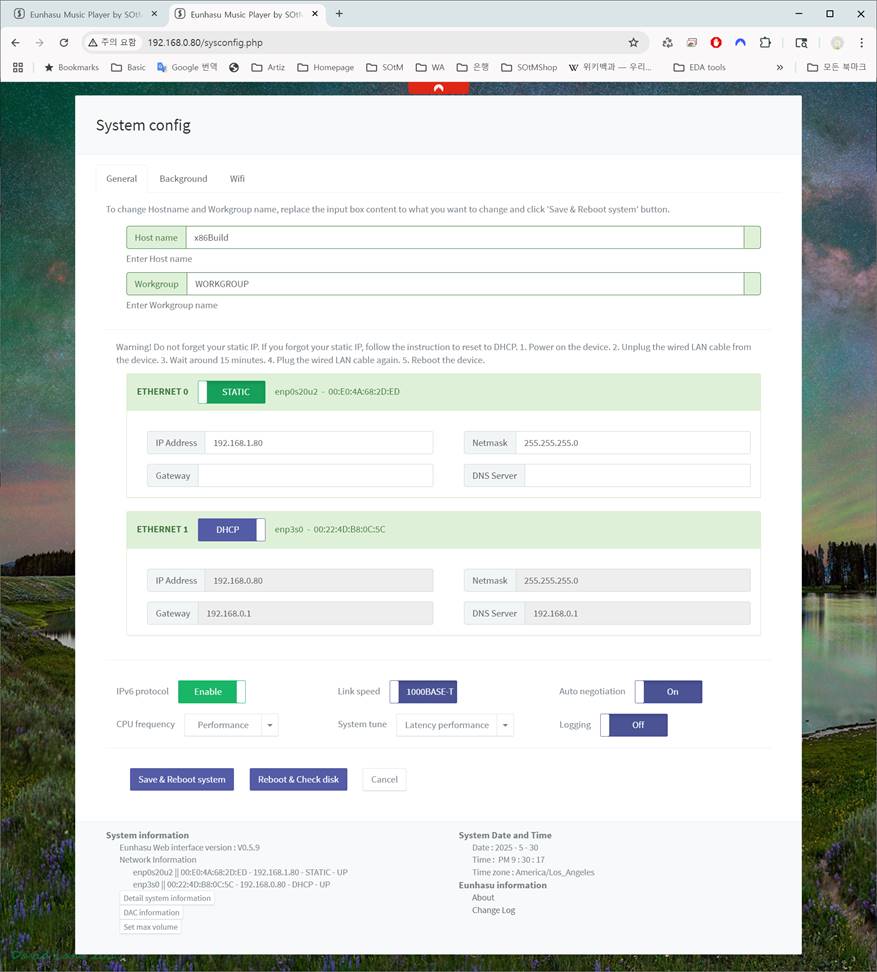
Task: Click the Reboot & Check disk button
Action: (x=298, y=780)
